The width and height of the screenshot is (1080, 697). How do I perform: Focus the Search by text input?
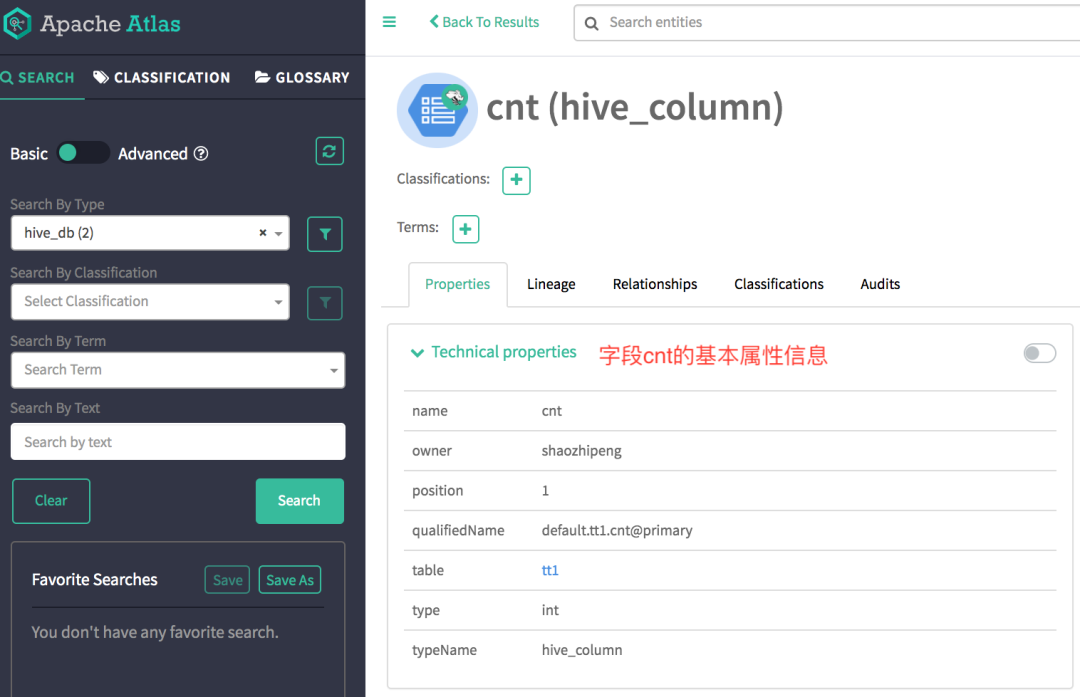point(178,441)
